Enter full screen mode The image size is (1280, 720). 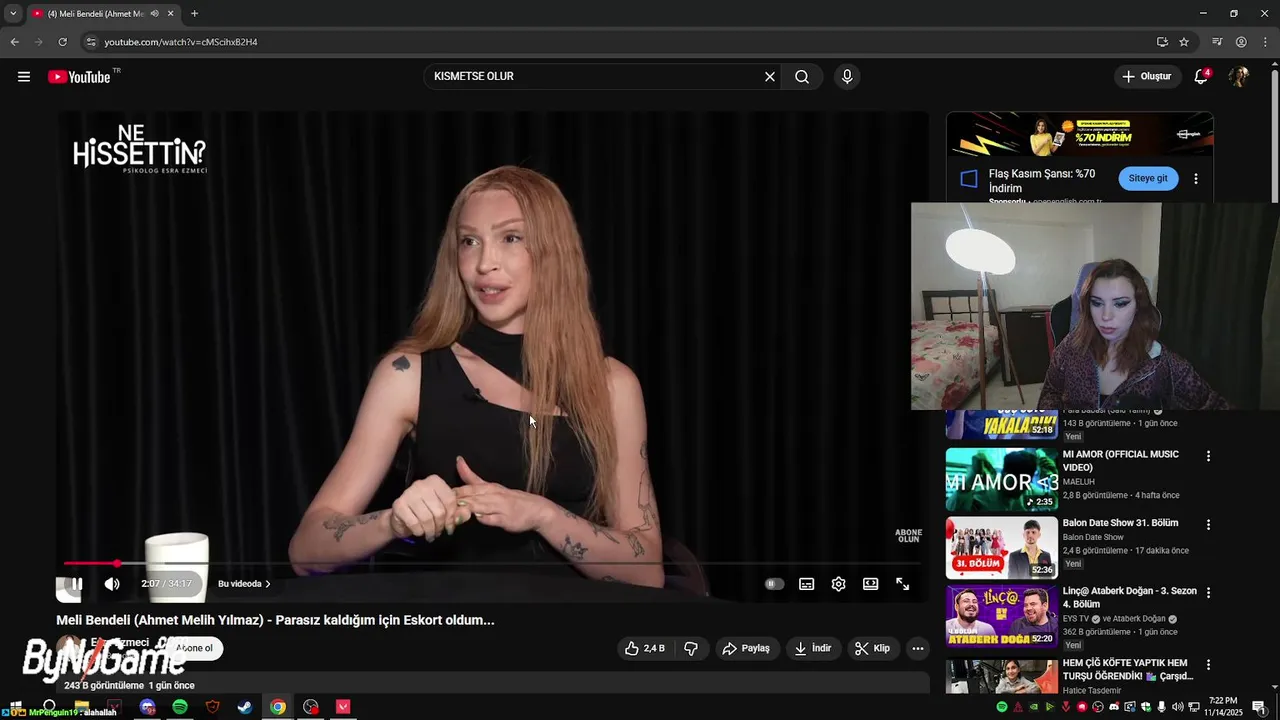[903, 584]
